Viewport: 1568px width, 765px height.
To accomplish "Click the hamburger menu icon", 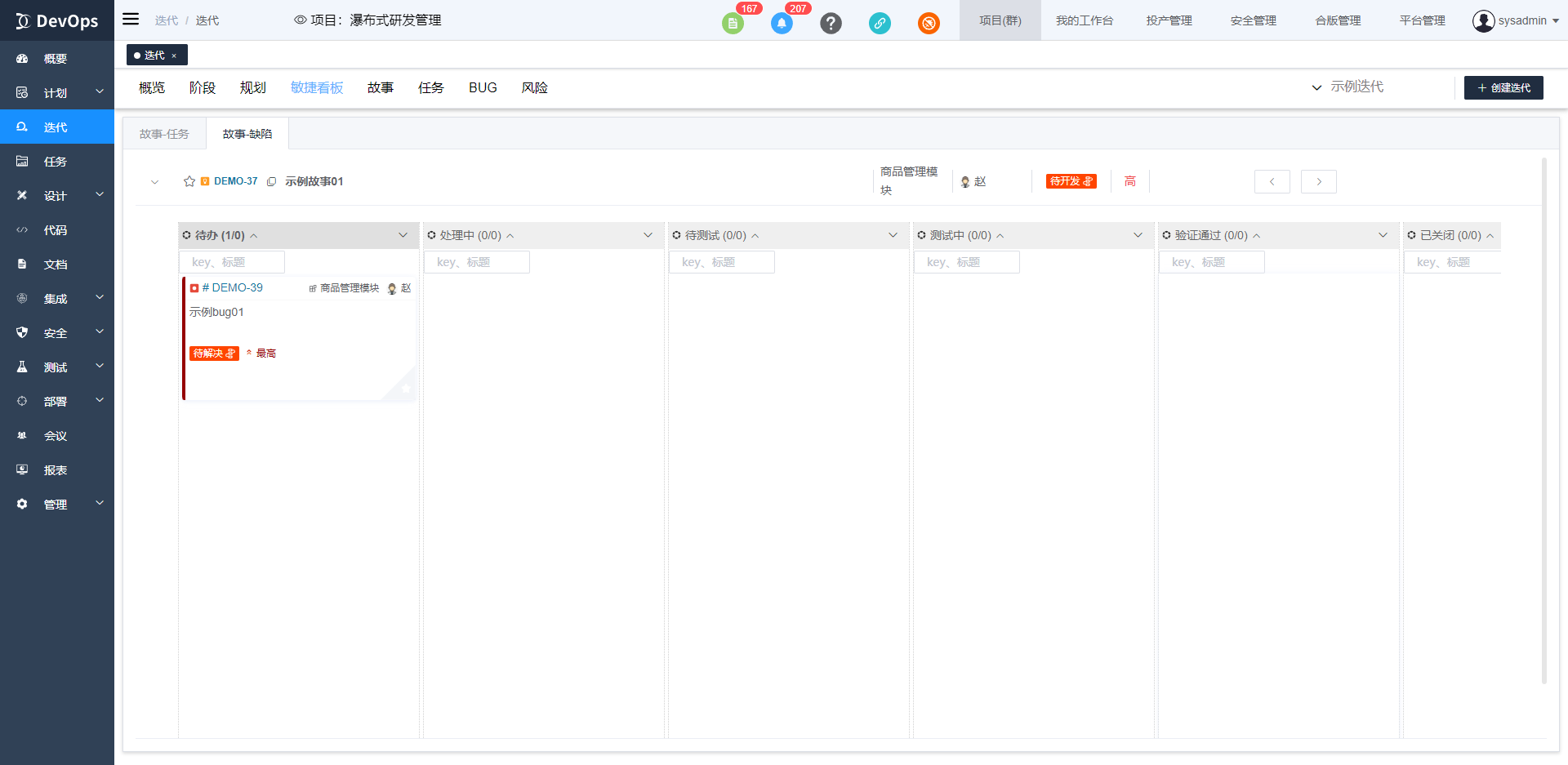I will (x=131, y=20).
